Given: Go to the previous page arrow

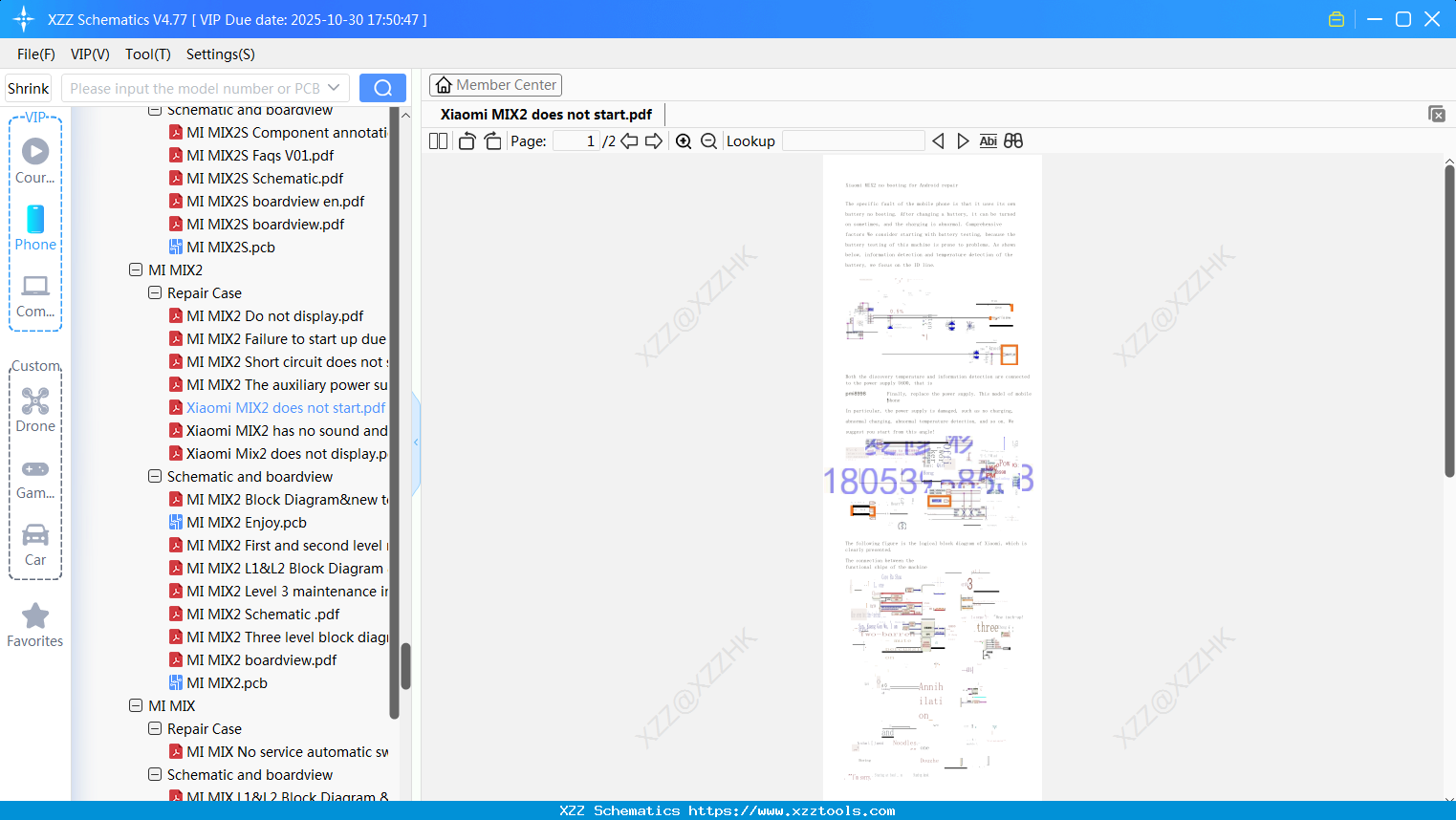Looking at the screenshot, I should 629,141.
